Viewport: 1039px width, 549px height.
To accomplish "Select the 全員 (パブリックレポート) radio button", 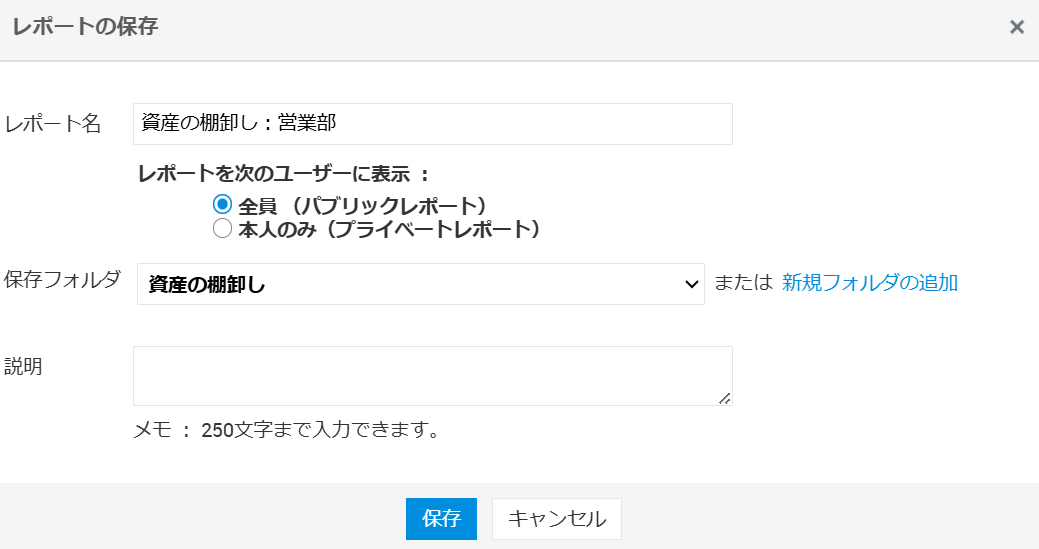I will pos(223,205).
